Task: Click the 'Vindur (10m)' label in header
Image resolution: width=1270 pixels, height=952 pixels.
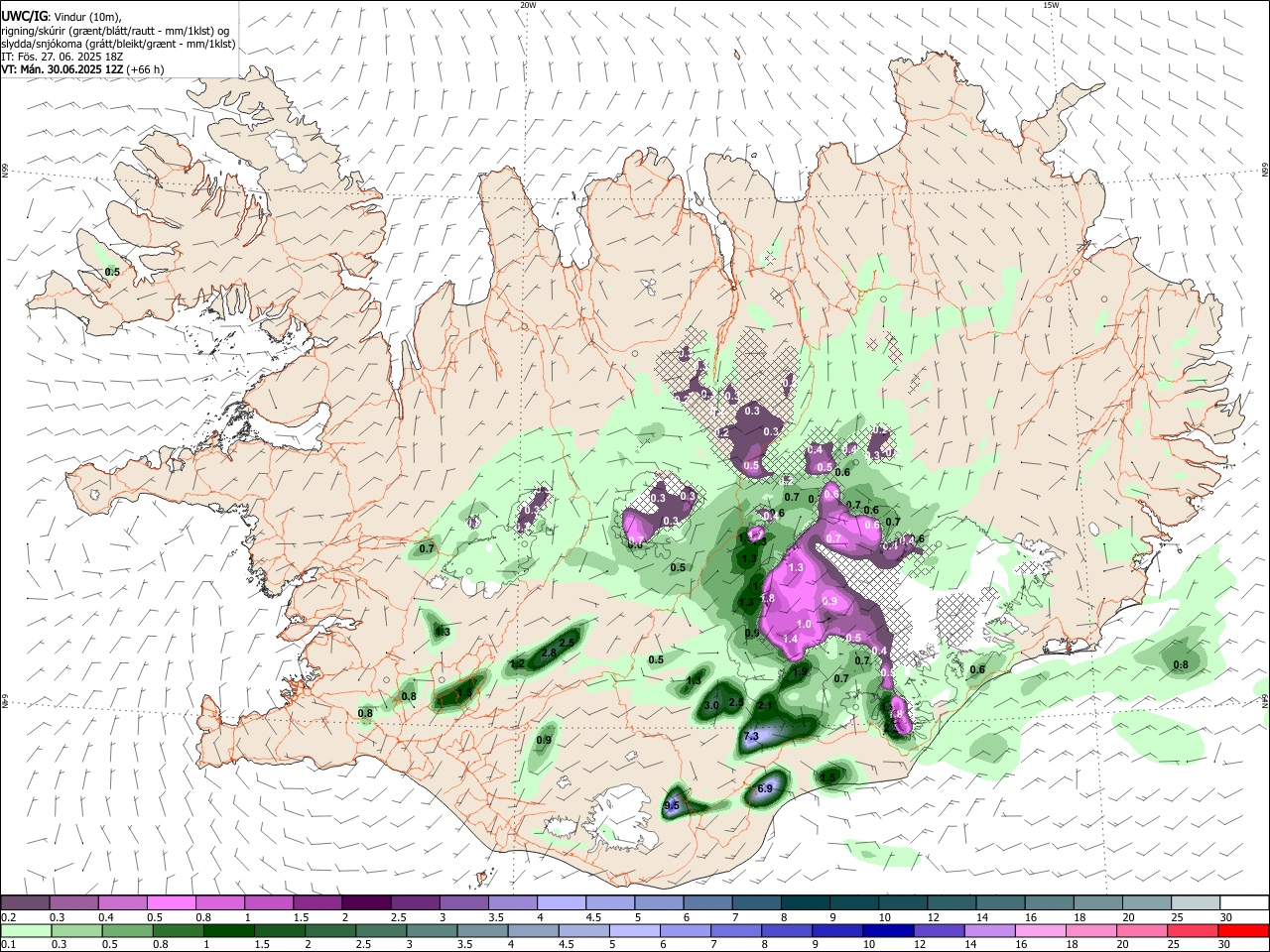Action: pos(86,17)
